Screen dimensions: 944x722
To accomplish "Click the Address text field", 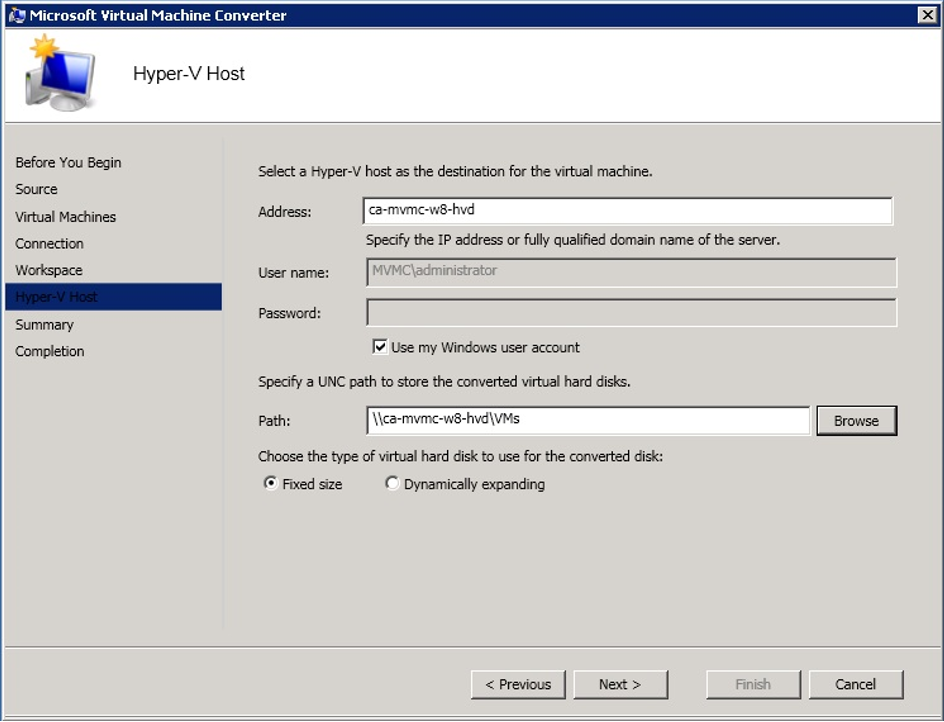I will click(627, 211).
